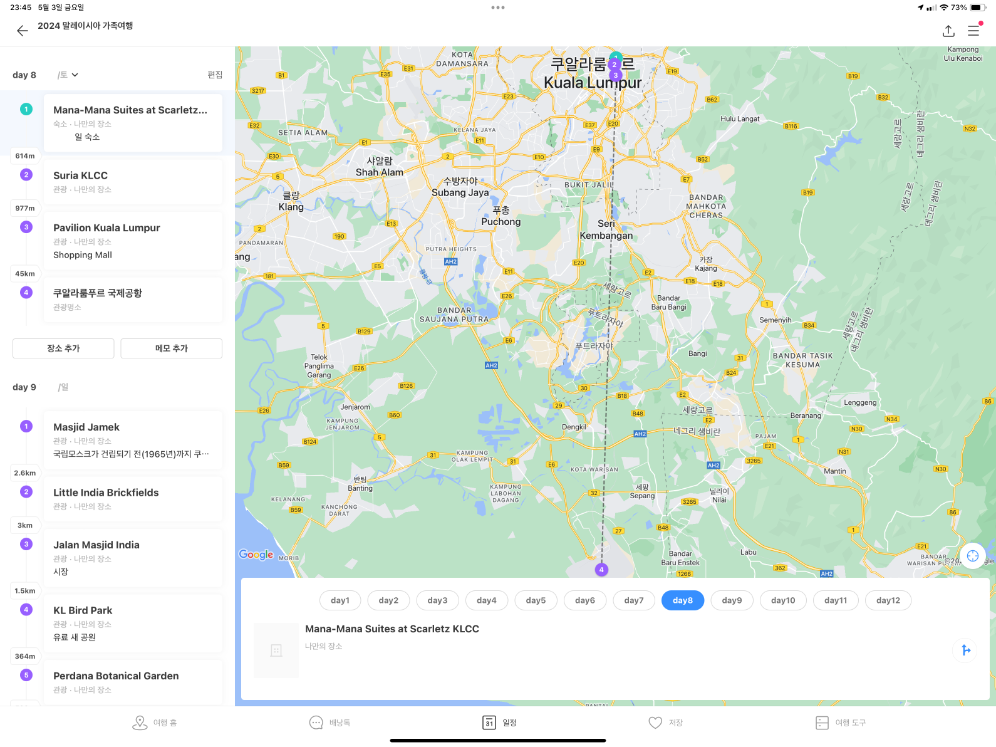This screenshot has width=996, height=747.
Task: Click the Mana-Mana Suites at Scarletz KLCC title
Action: pos(392,629)
